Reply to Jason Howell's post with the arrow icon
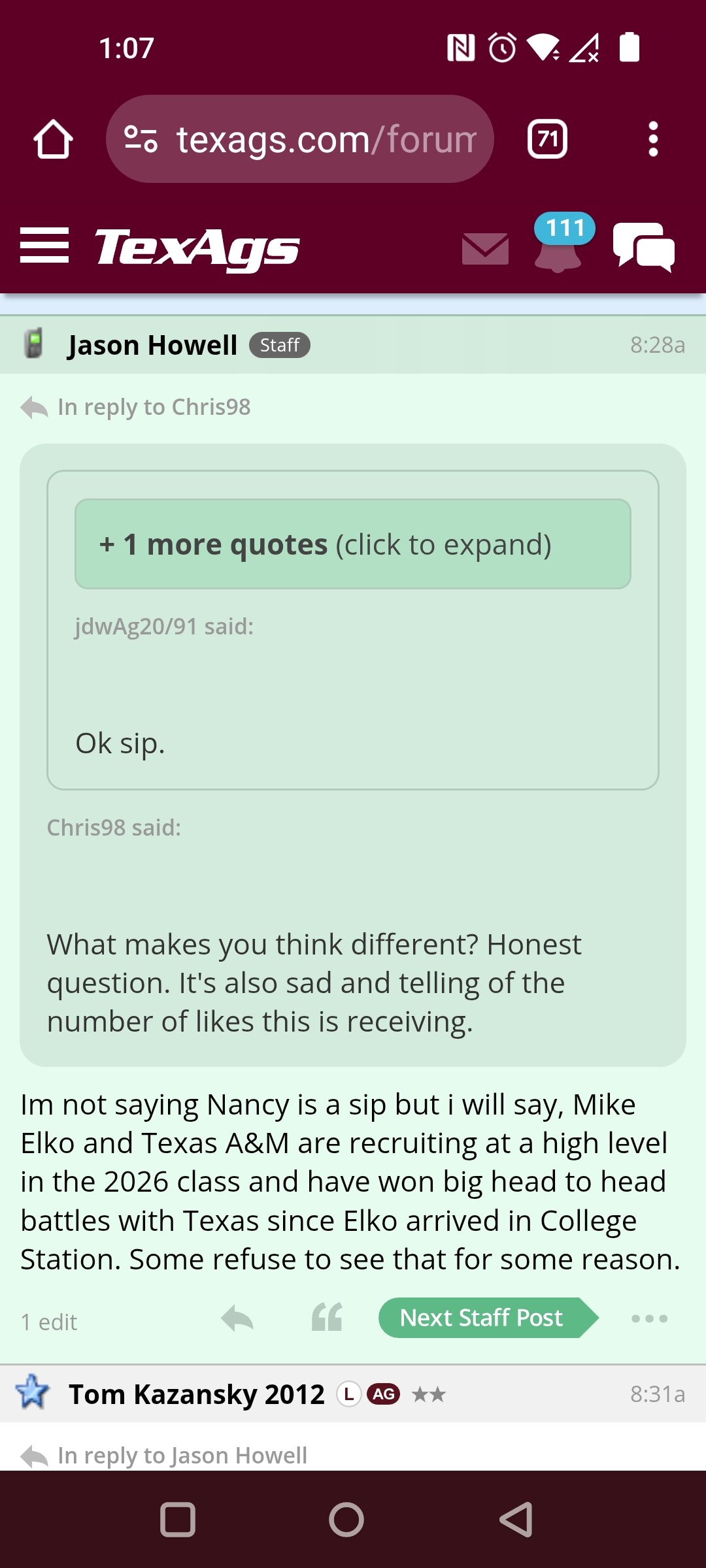 237,1318
